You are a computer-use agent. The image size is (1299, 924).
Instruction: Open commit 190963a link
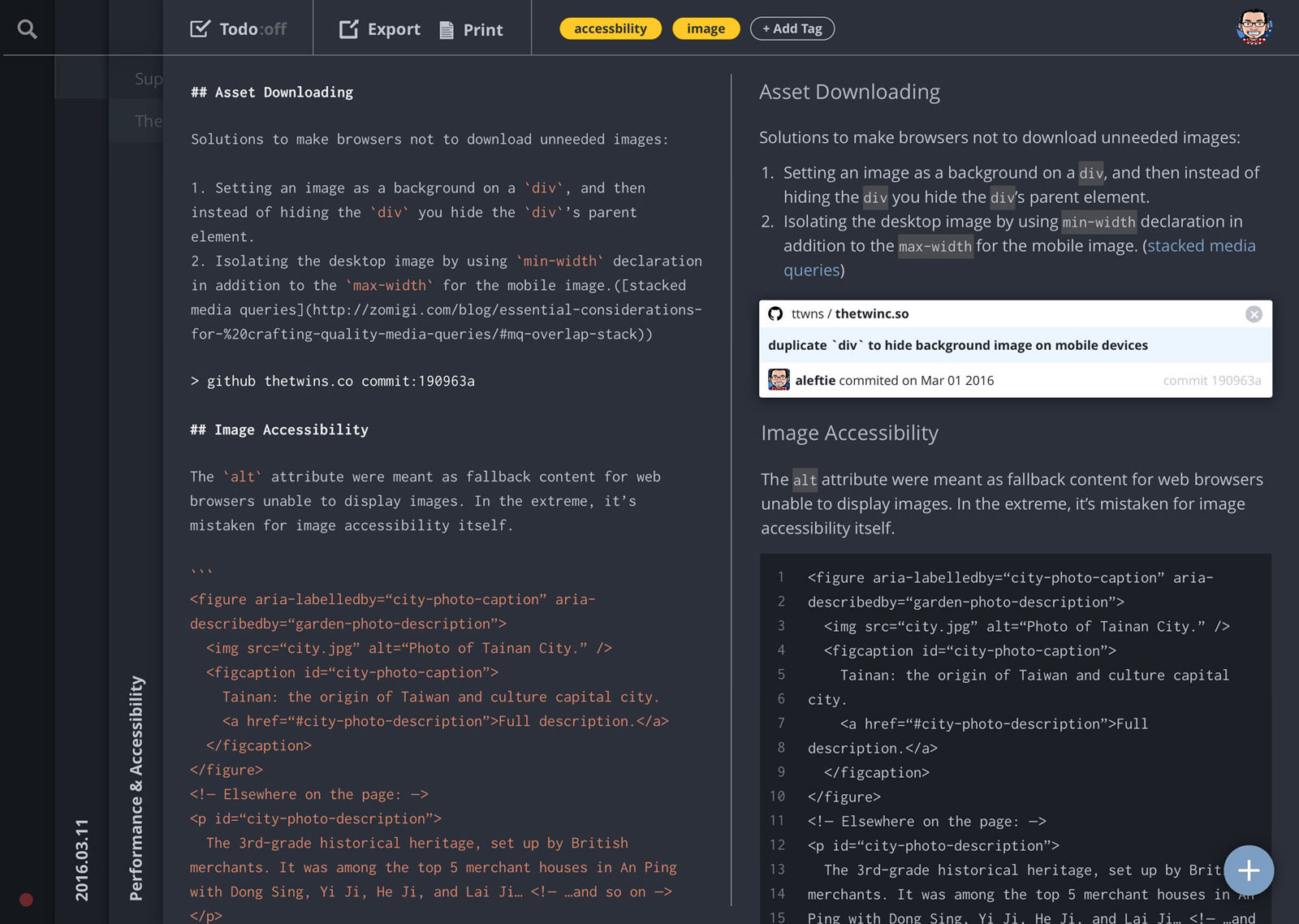coord(1211,381)
